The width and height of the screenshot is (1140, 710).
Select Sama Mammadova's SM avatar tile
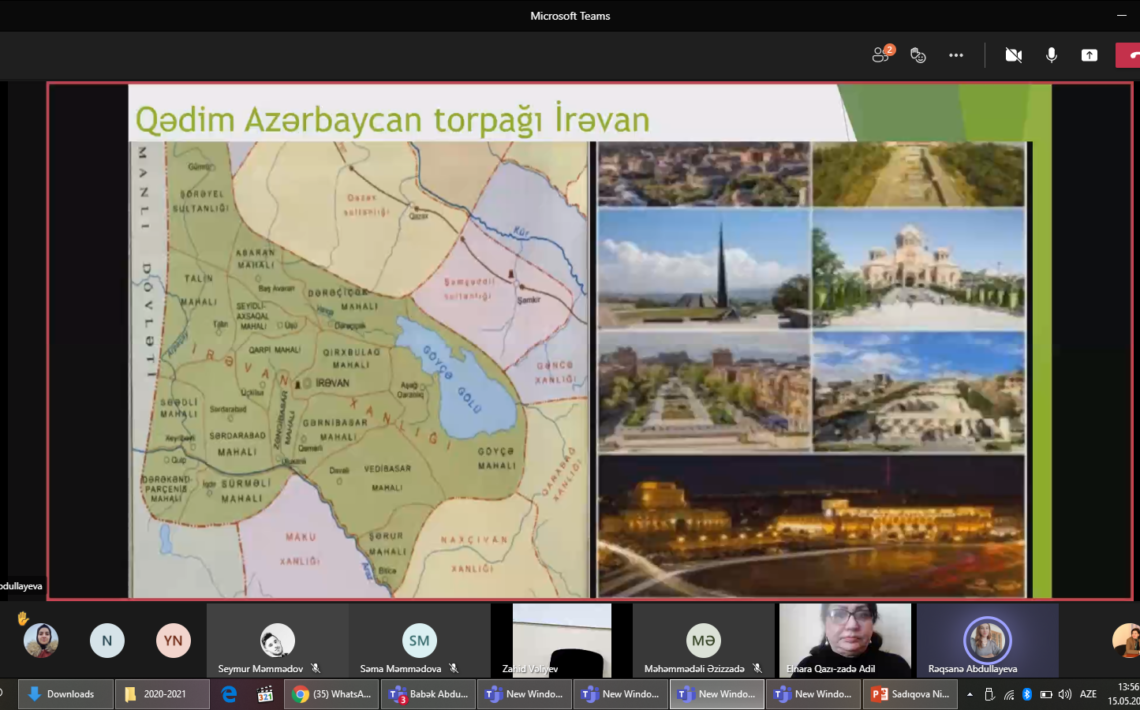(419, 641)
